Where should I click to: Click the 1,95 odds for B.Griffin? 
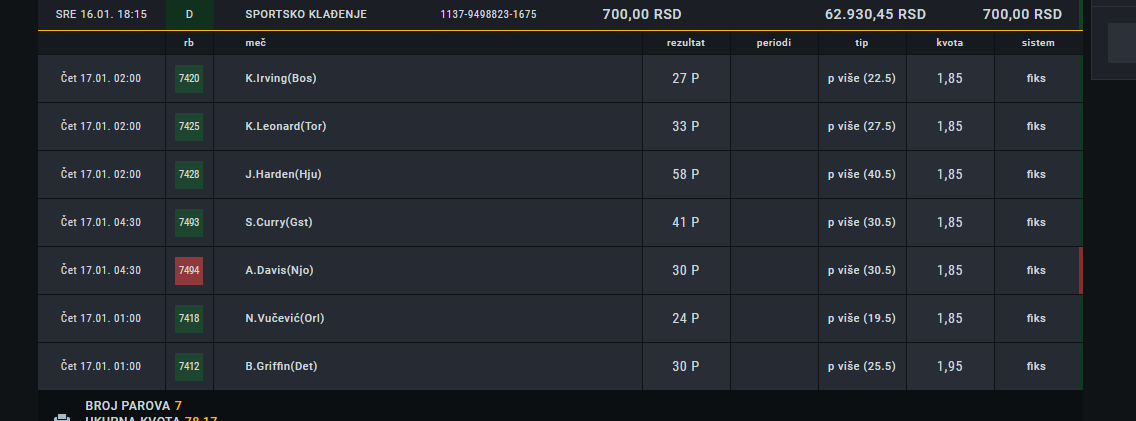click(x=949, y=367)
